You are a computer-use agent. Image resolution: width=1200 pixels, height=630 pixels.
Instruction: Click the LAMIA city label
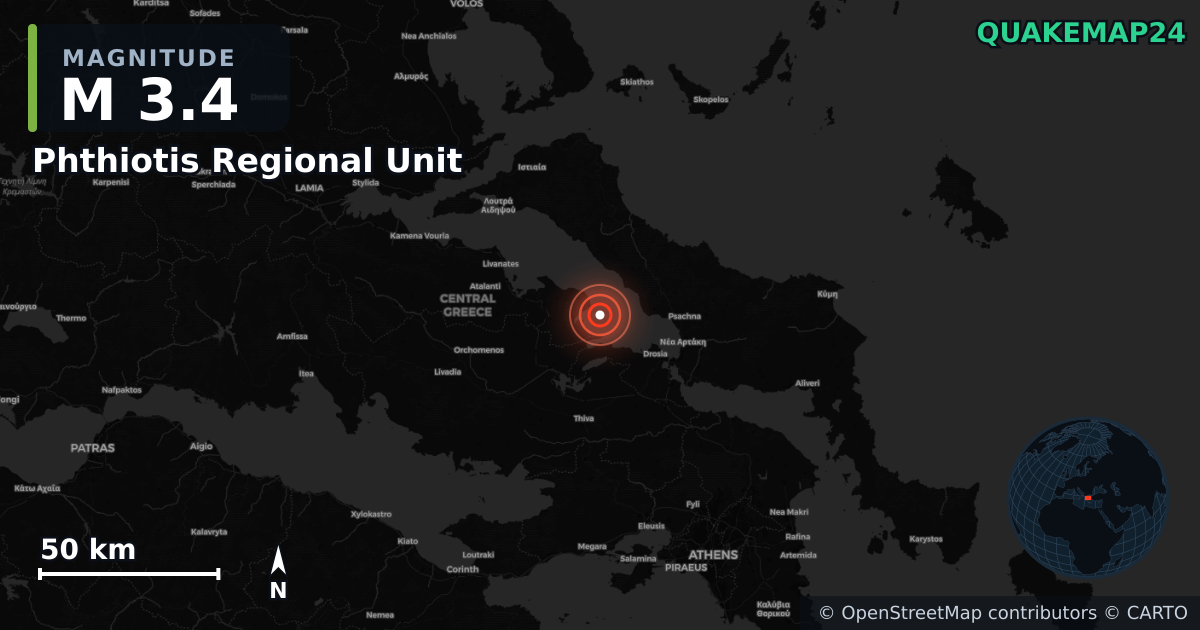click(x=310, y=188)
